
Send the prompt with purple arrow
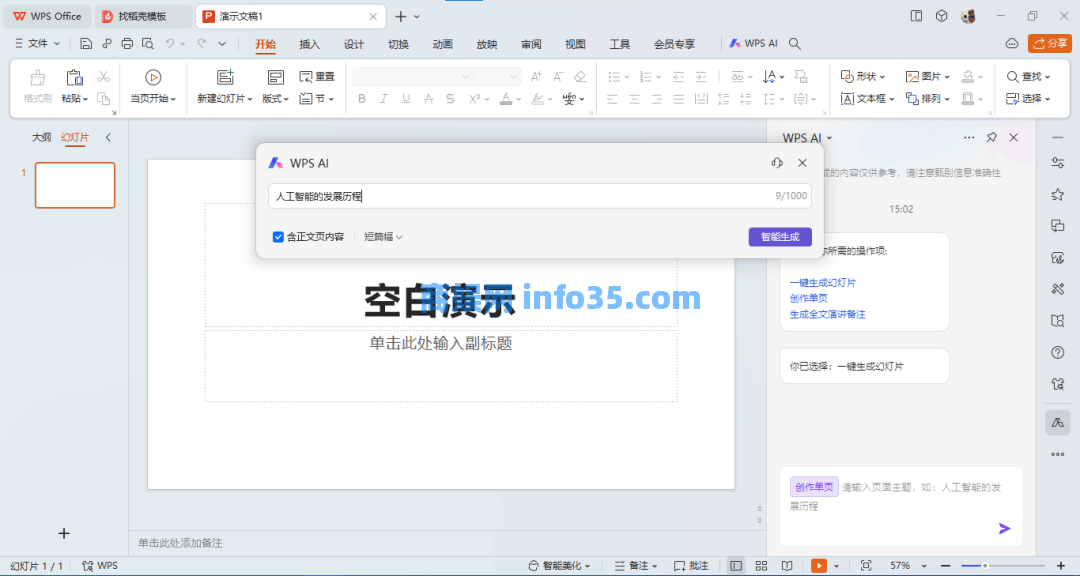click(x=1004, y=528)
